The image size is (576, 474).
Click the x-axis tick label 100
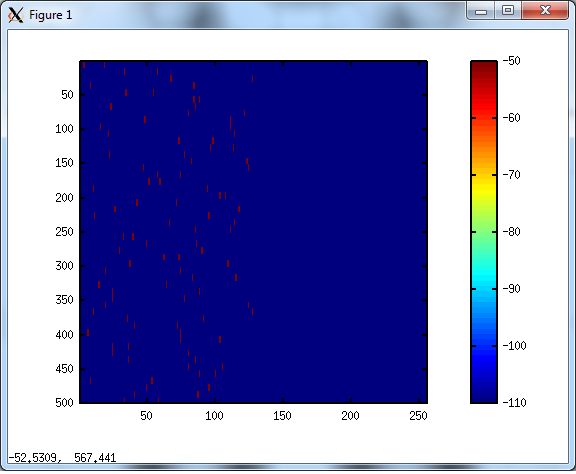(x=214, y=416)
